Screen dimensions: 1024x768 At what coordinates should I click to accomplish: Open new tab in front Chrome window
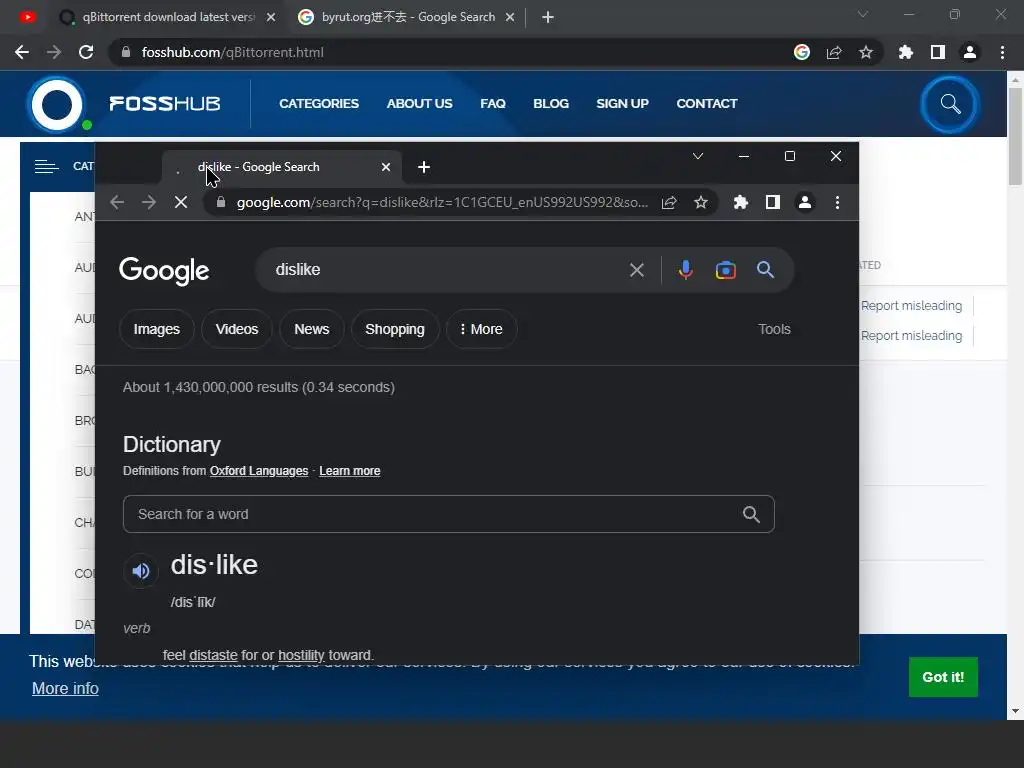(x=424, y=167)
